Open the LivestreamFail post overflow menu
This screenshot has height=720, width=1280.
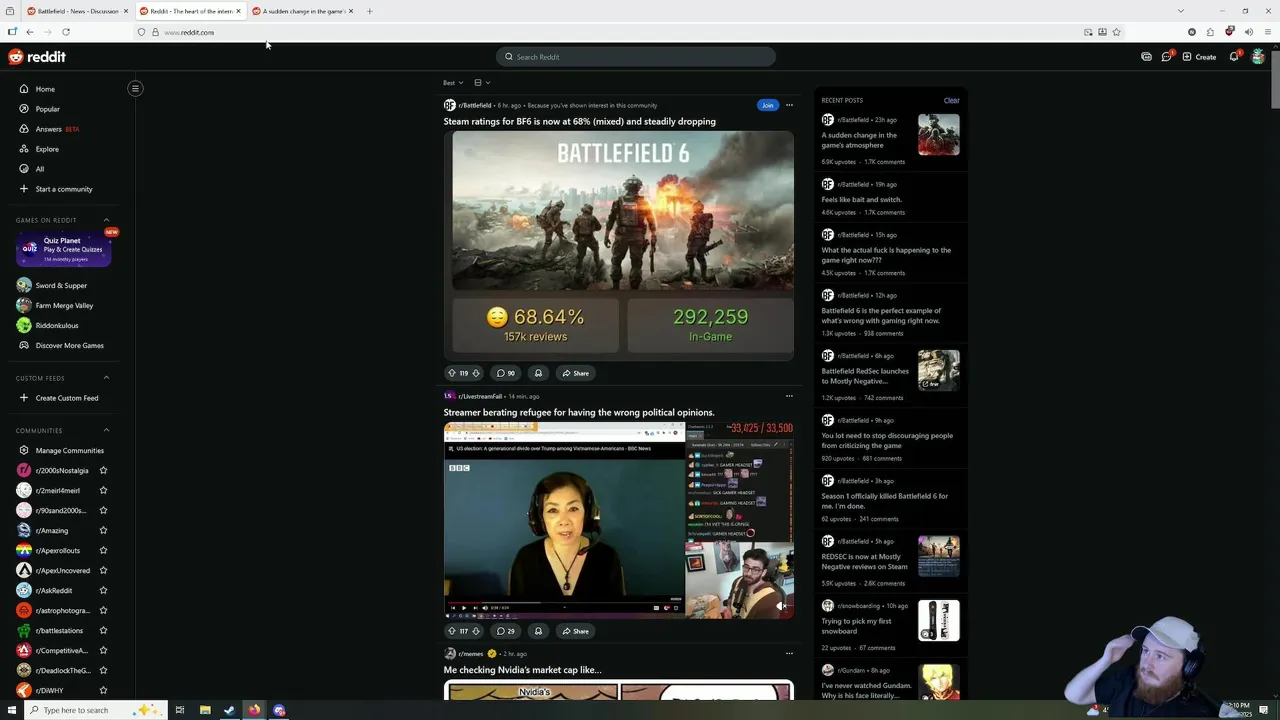pyautogui.click(x=789, y=396)
